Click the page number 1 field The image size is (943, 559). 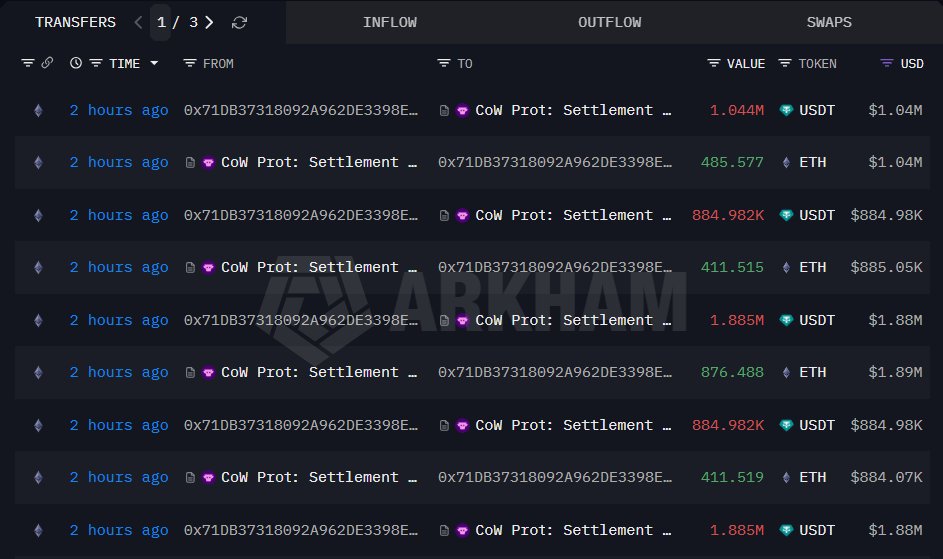(161, 22)
